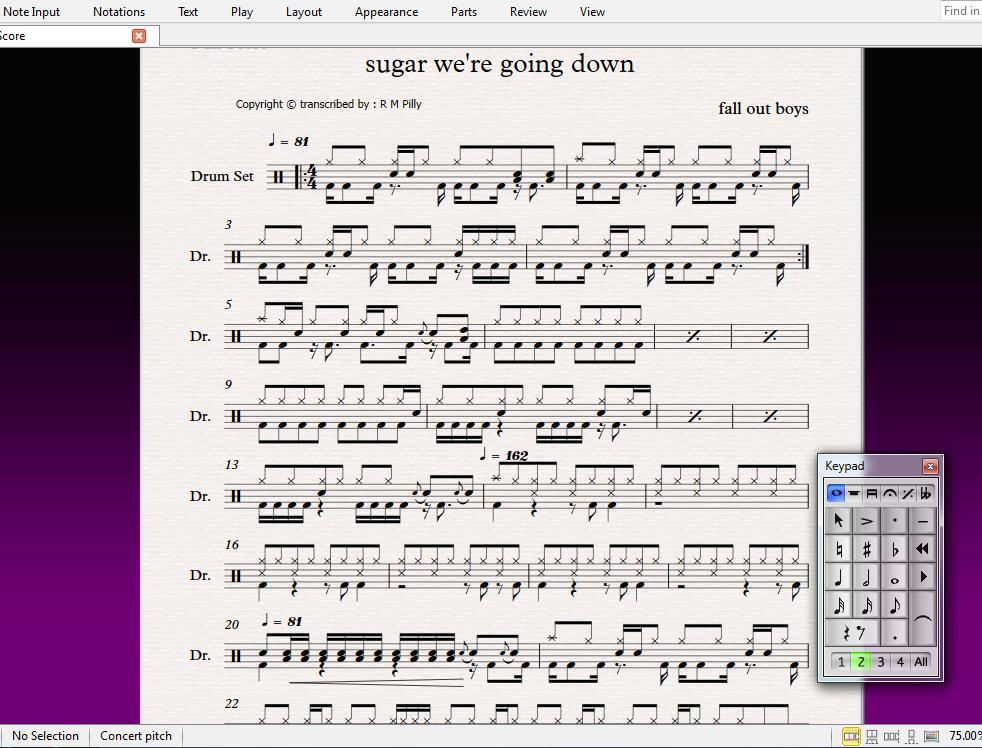Click the bar number 13

(231, 465)
